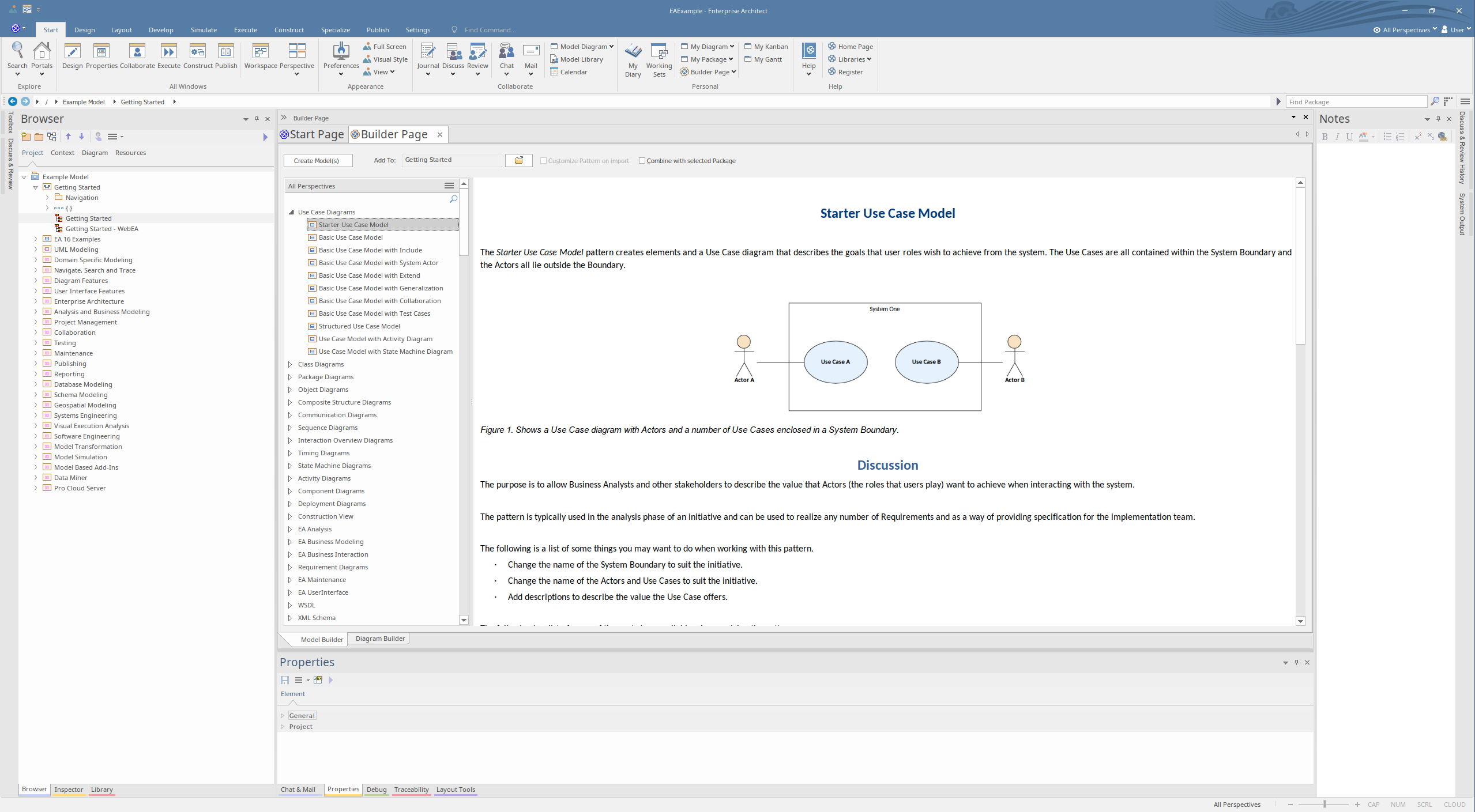Click search magnifier in perspectives list
This screenshot has width=1475, height=812.
coord(453,199)
